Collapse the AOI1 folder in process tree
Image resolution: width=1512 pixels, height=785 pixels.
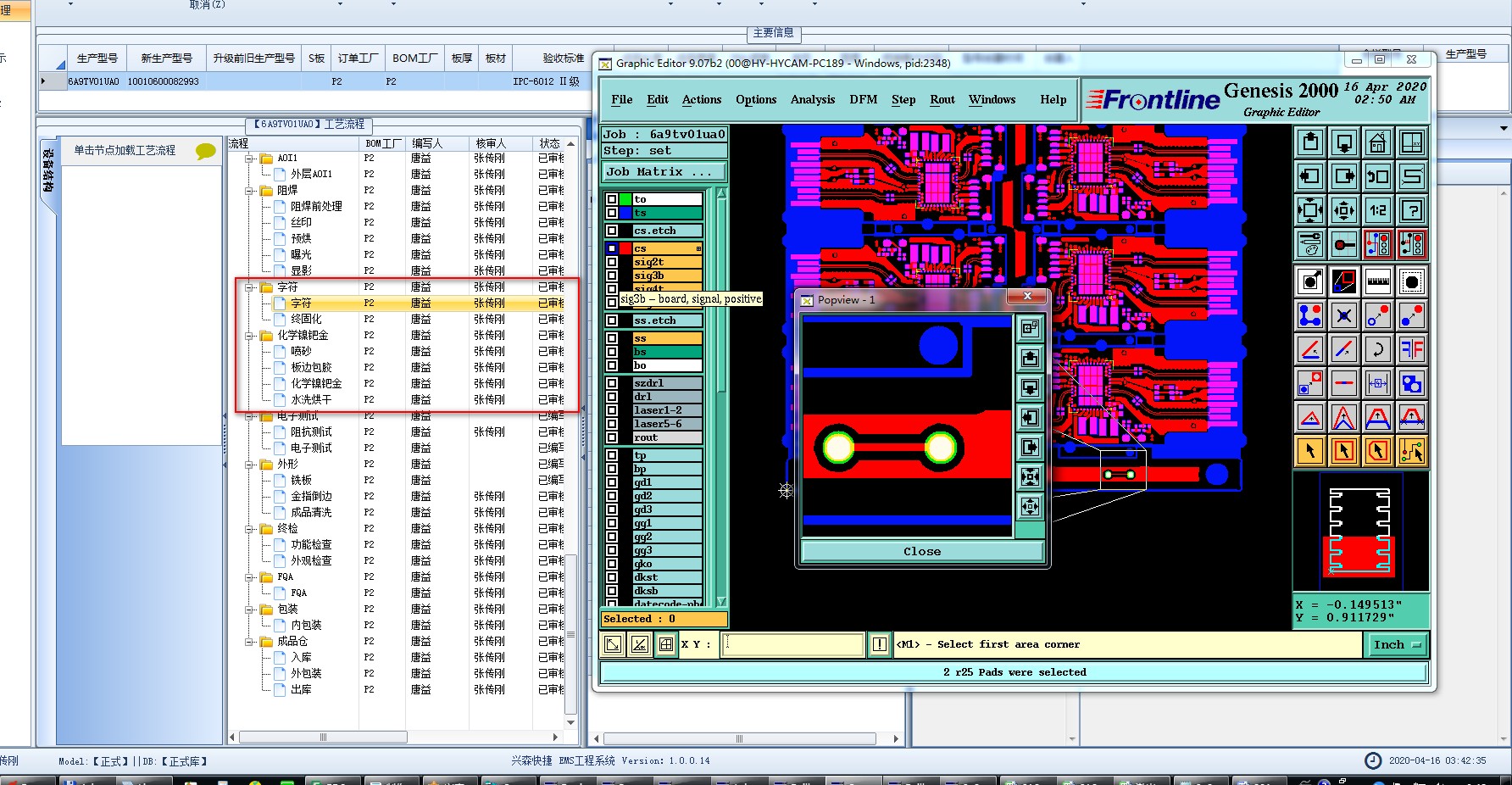coord(250,159)
